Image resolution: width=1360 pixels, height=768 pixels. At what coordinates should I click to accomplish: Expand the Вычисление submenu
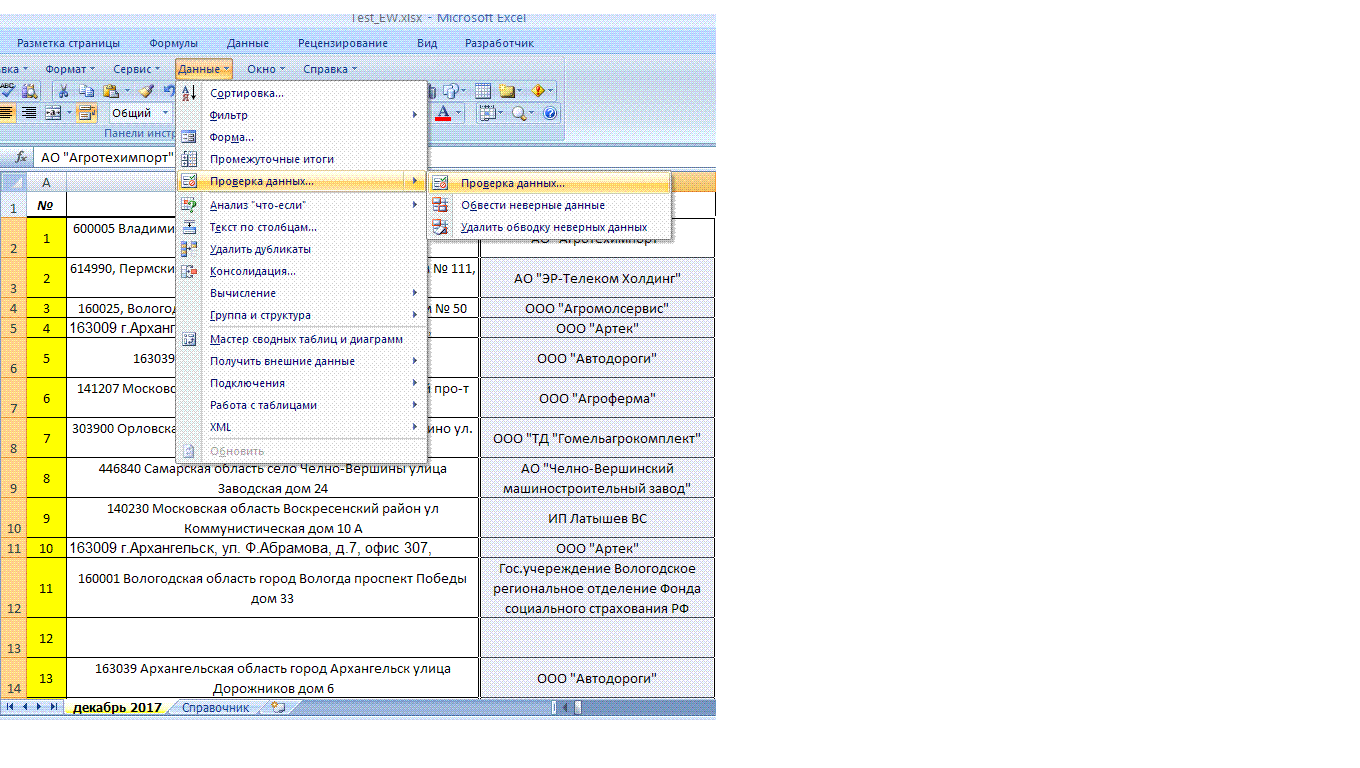coord(415,293)
